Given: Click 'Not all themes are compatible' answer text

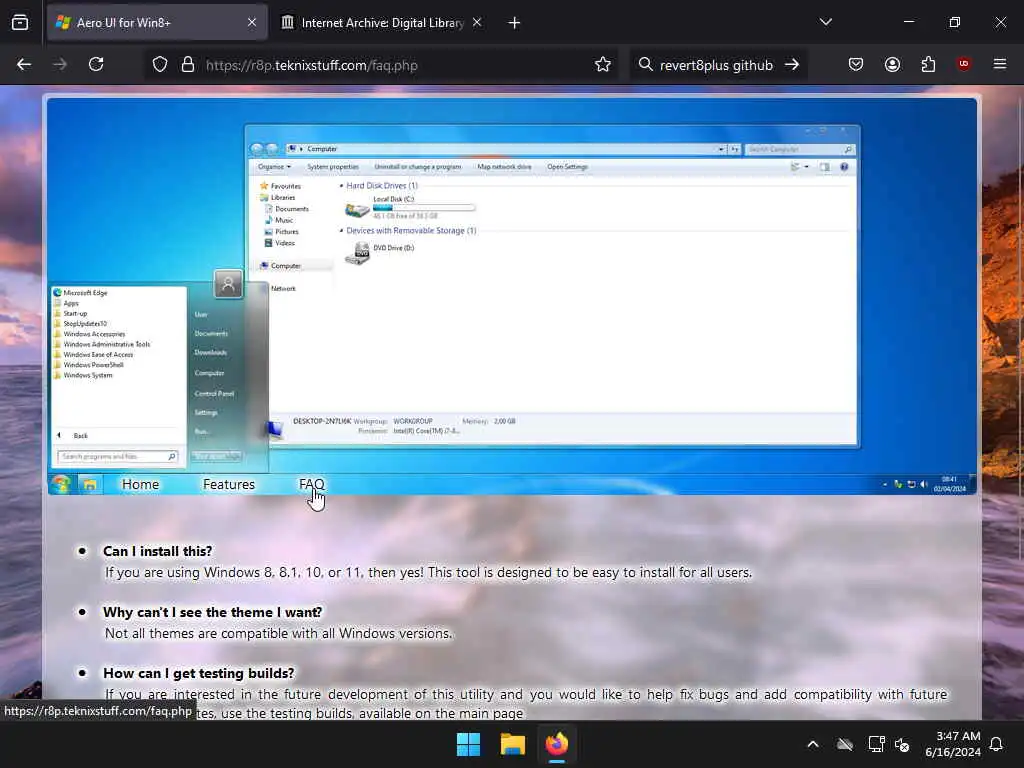Looking at the screenshot, I should click(278, 633).
